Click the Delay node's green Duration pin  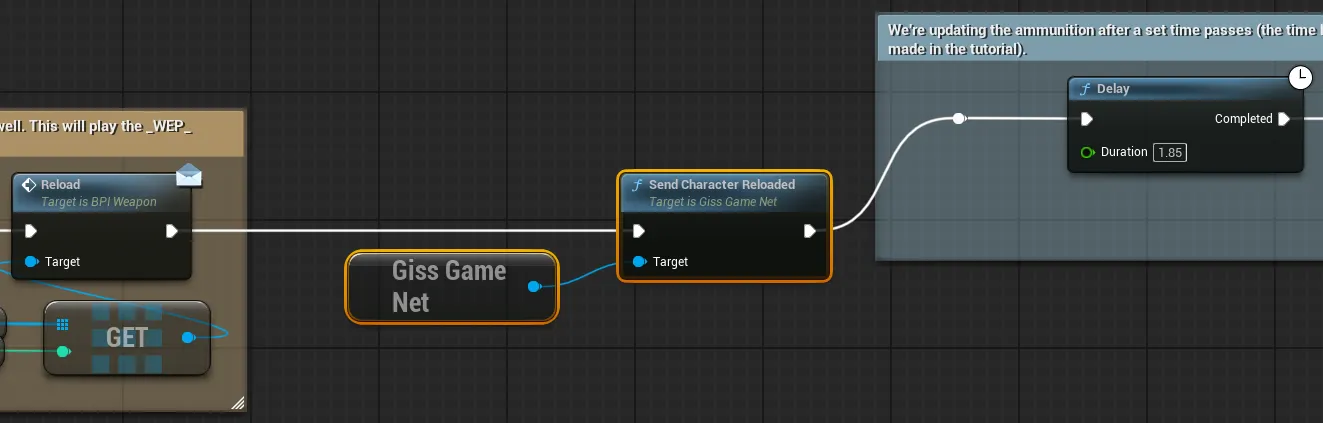(1088, 152)
